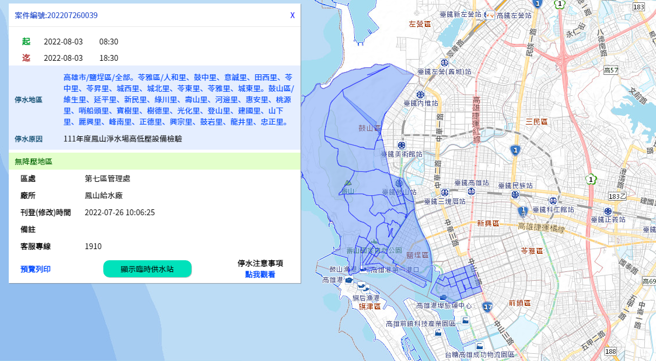Open the 預覽列印 print preview link
656x361 pixels.
click(x=36, y=269)
